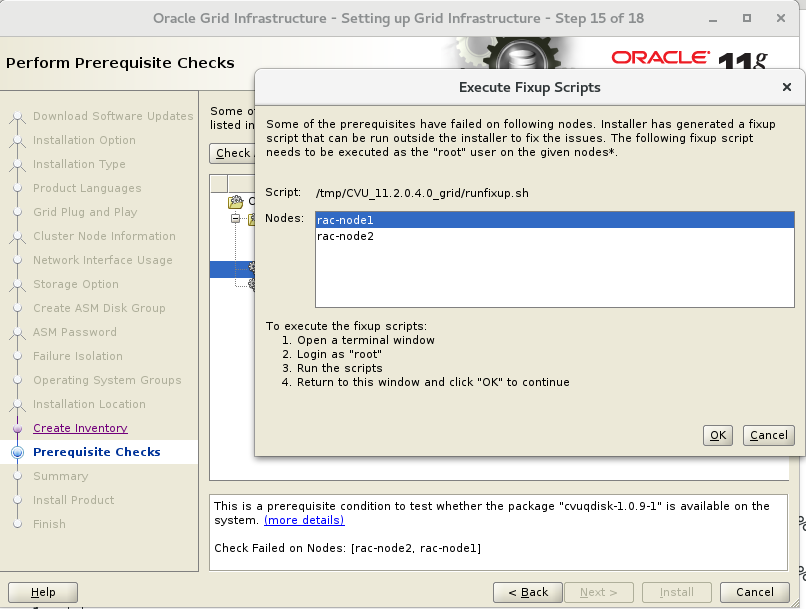This screenshot has height=609, width=806.
Task: Click the Oracle logo
Action: pyautogui.click(x=661, y=58)
